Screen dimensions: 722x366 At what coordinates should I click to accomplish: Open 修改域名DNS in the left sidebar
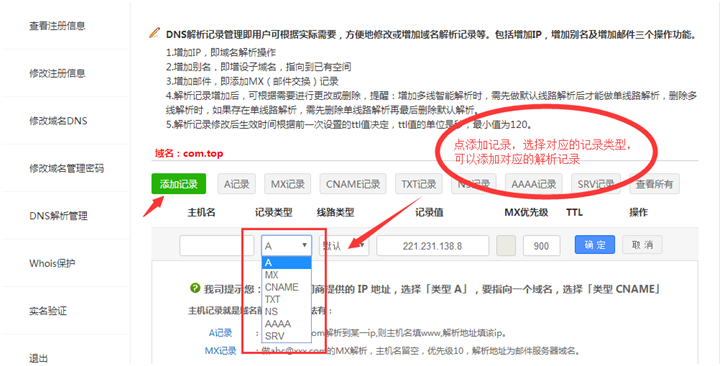58,121
